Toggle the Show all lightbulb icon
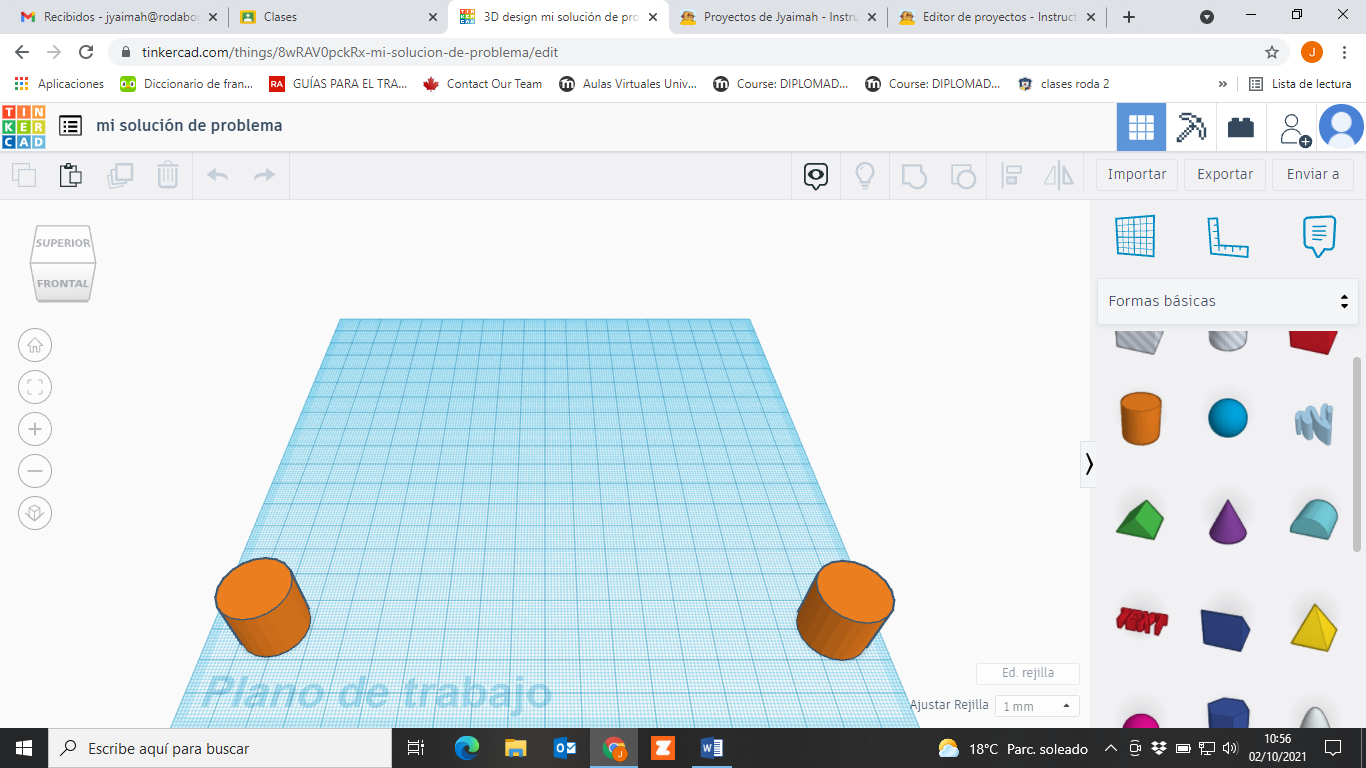The width and height of the screenshot is (1366, 768). pos(864,176)
